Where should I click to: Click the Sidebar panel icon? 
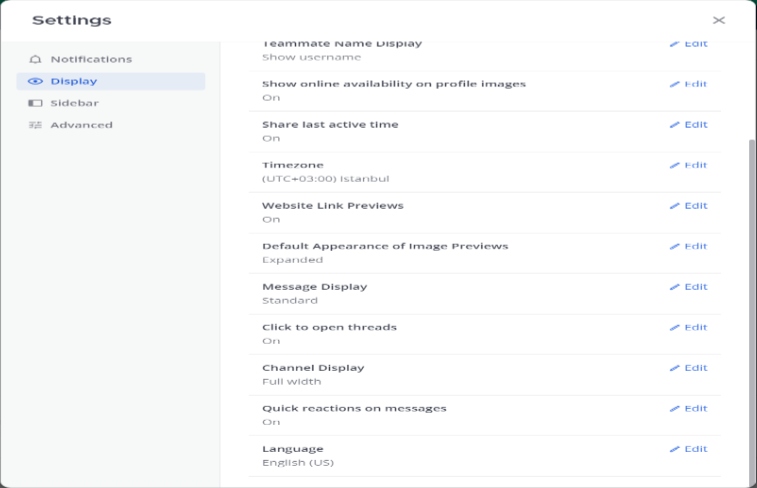point(36,103)
